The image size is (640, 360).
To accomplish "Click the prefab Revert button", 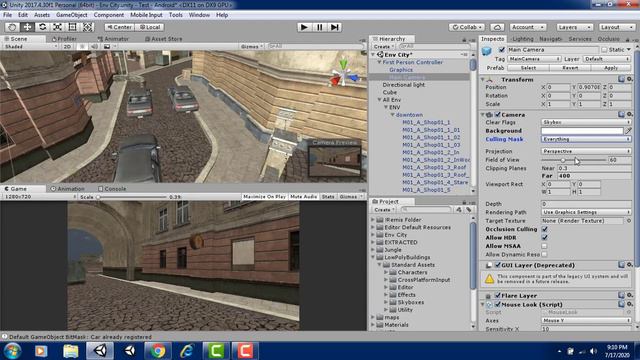I will point(570,68).
